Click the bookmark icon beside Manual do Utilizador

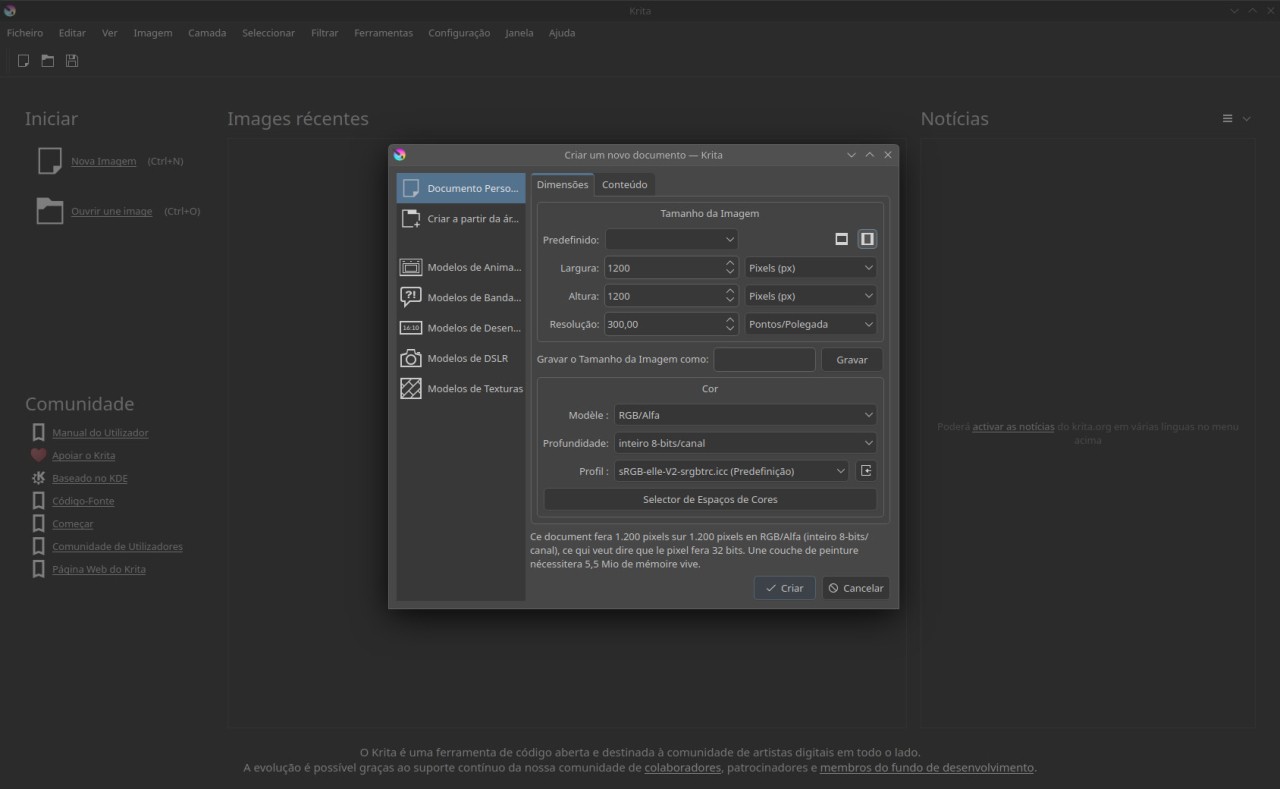38,433
